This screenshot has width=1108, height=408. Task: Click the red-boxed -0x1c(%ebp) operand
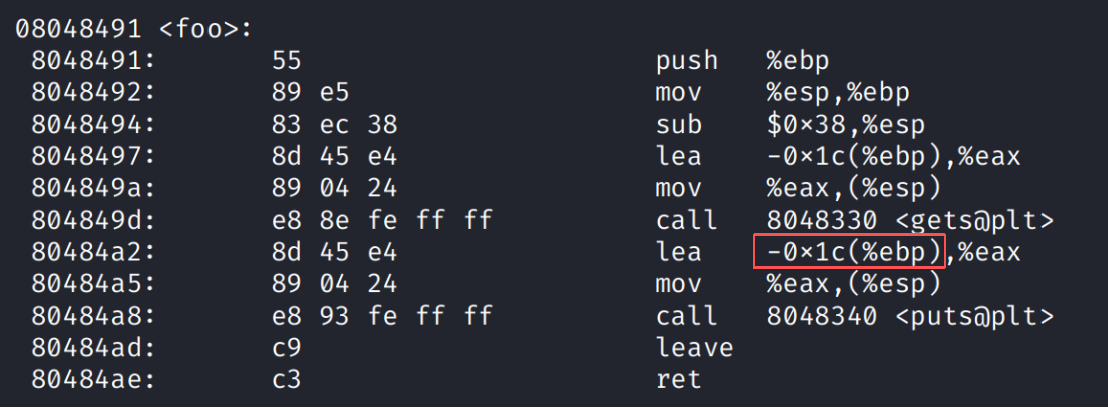849,252
